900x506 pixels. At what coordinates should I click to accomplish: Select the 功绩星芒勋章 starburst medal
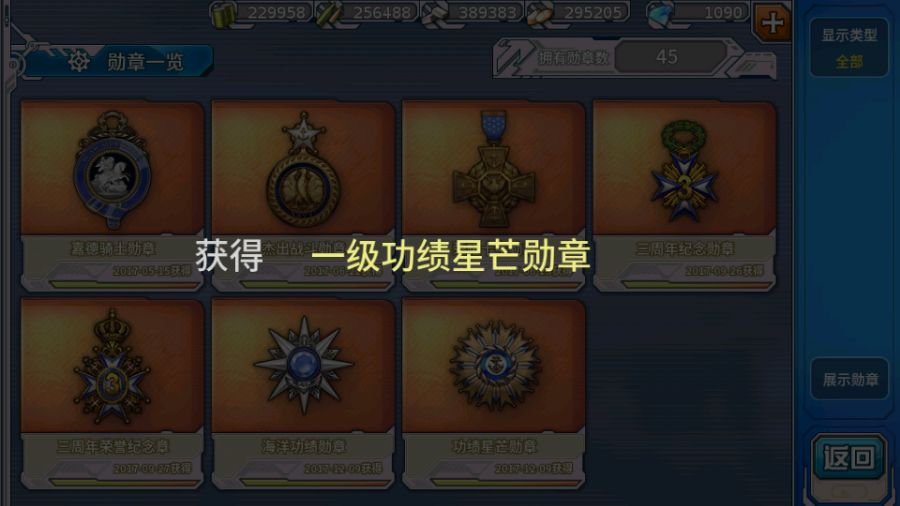pos(494,393)
